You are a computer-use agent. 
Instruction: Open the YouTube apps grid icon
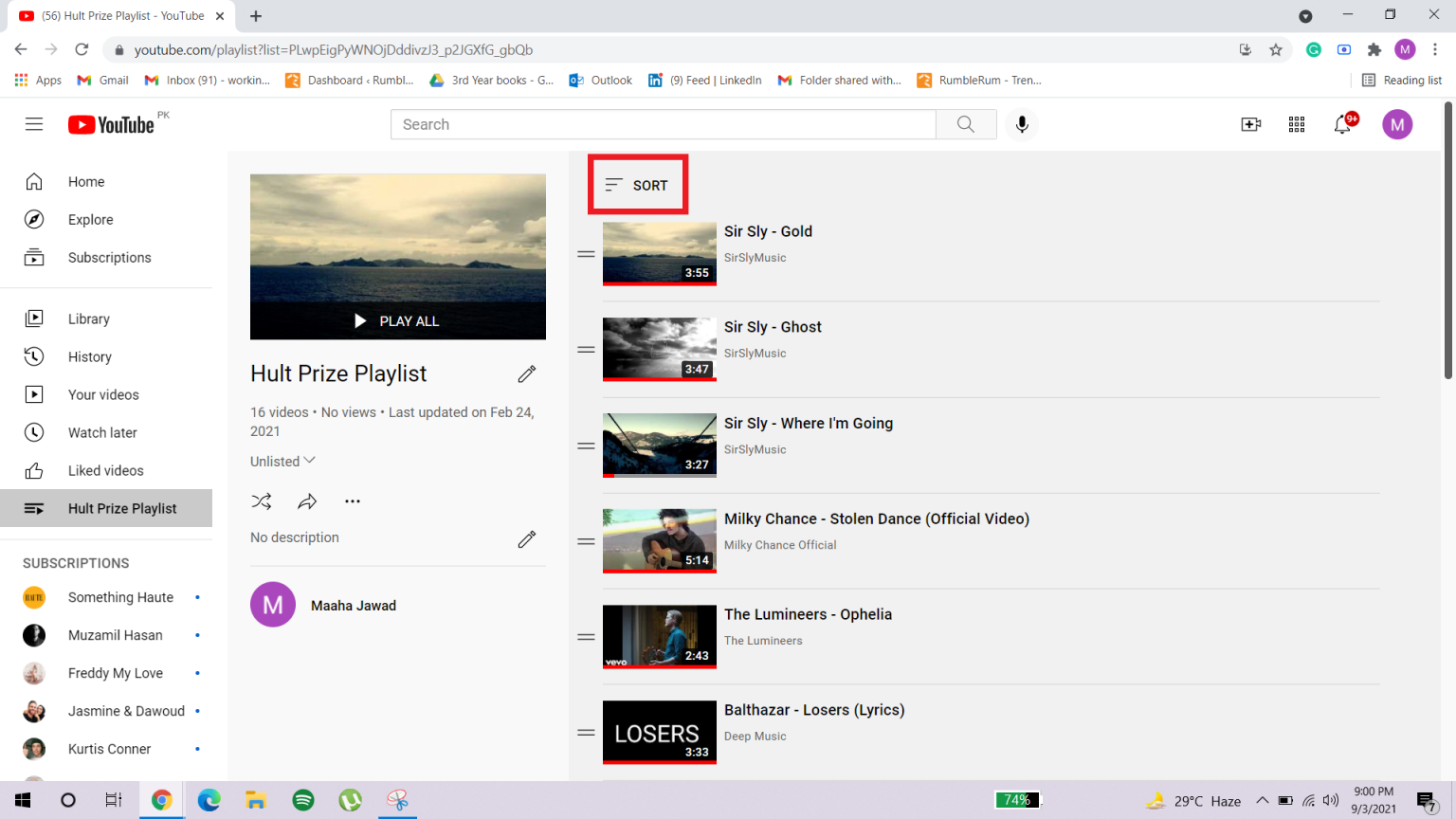[1296, 124]
